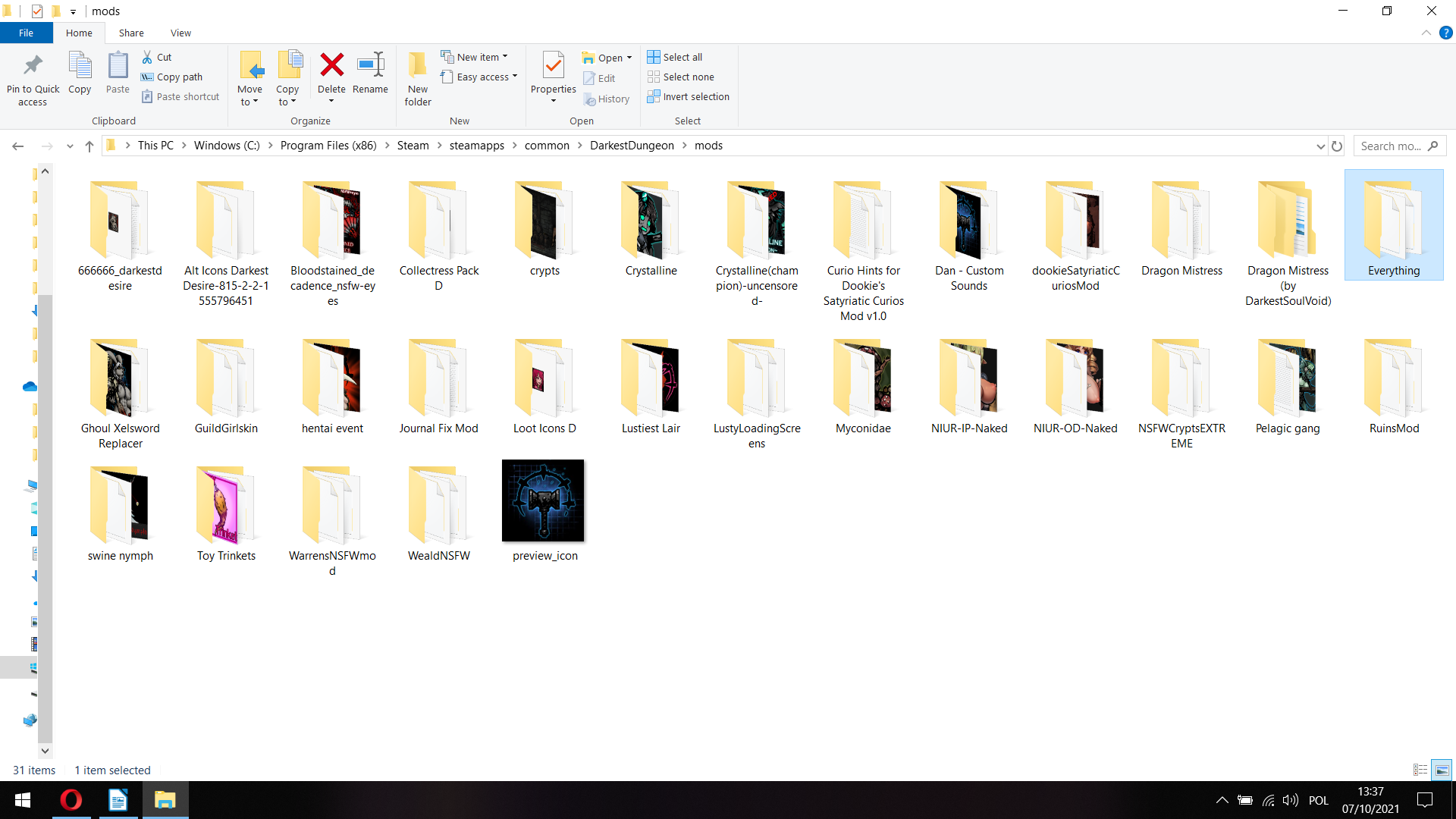
Task: Click the Edit ribbon button
Action: pos(599,78)
